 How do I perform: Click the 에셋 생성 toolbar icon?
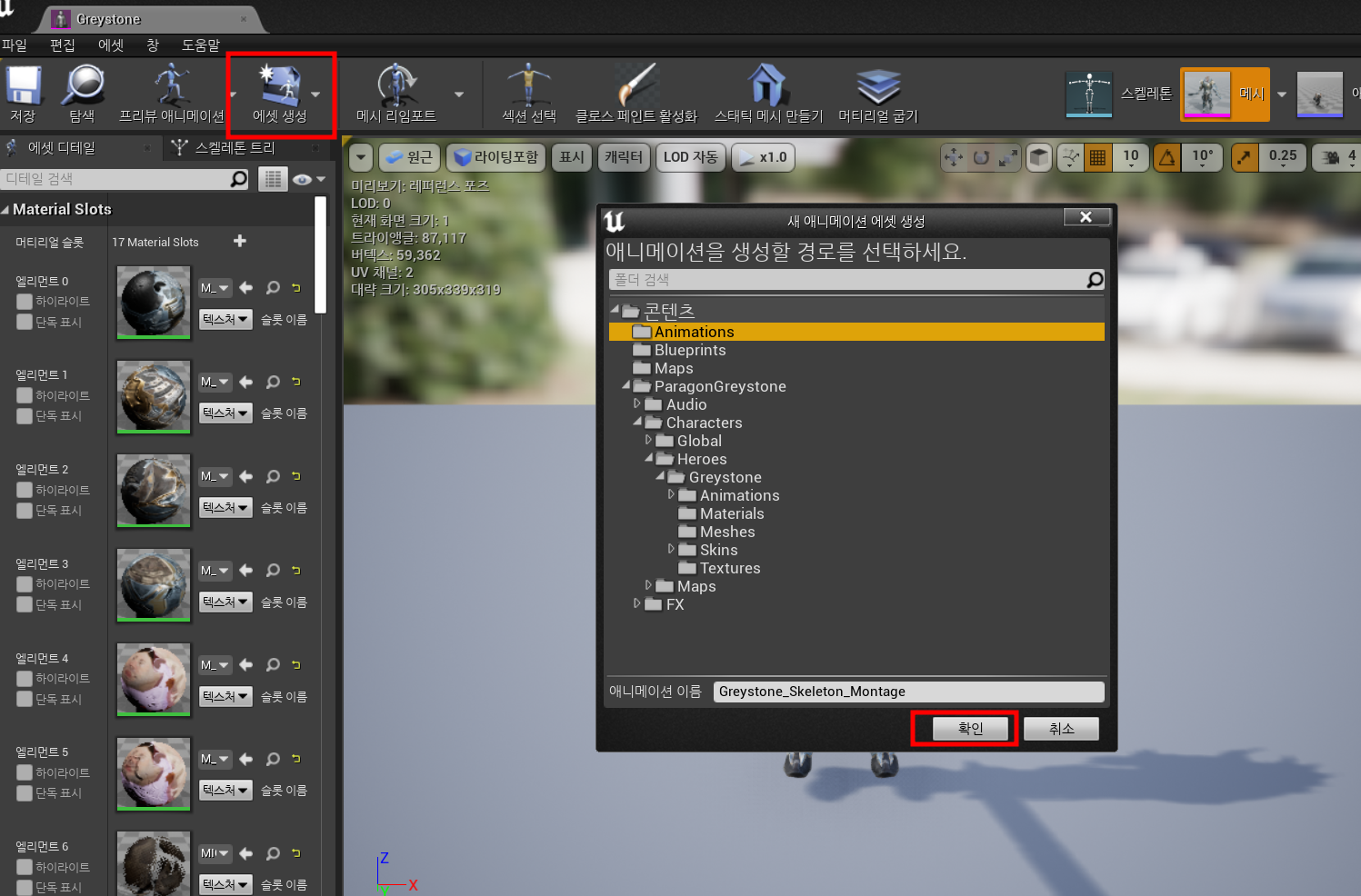[x=280, y=85]
